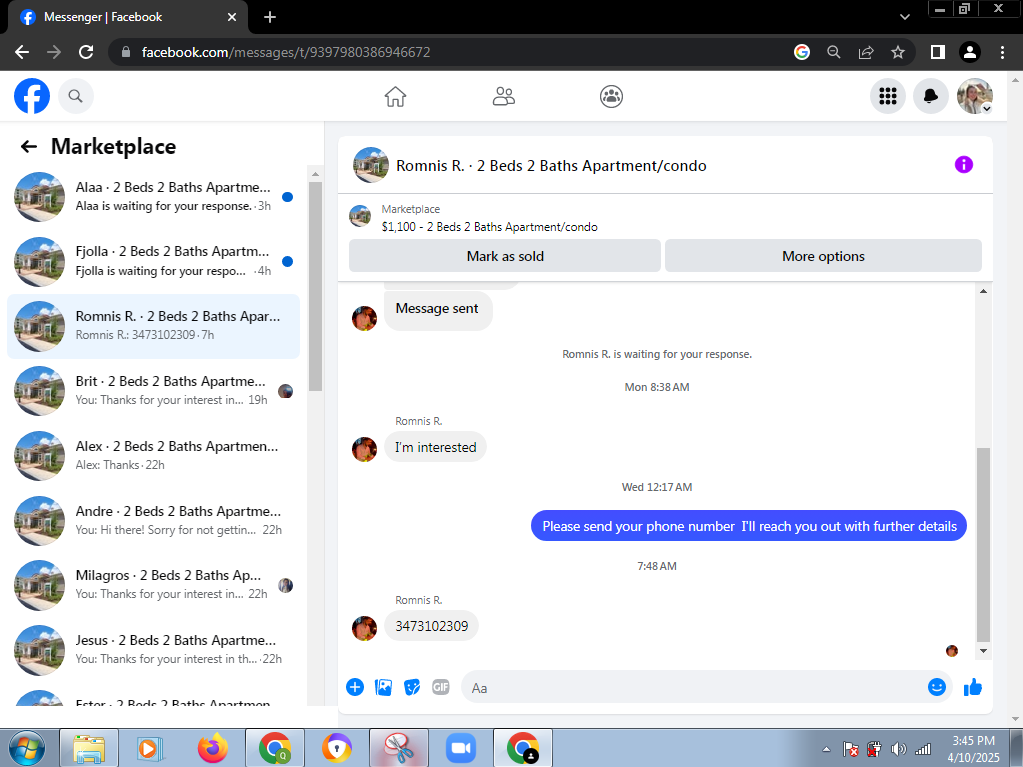Viewport: 1023px width, 767px height.
Task: Click the chat scrollbar up arrow
Action: (983, 291)
